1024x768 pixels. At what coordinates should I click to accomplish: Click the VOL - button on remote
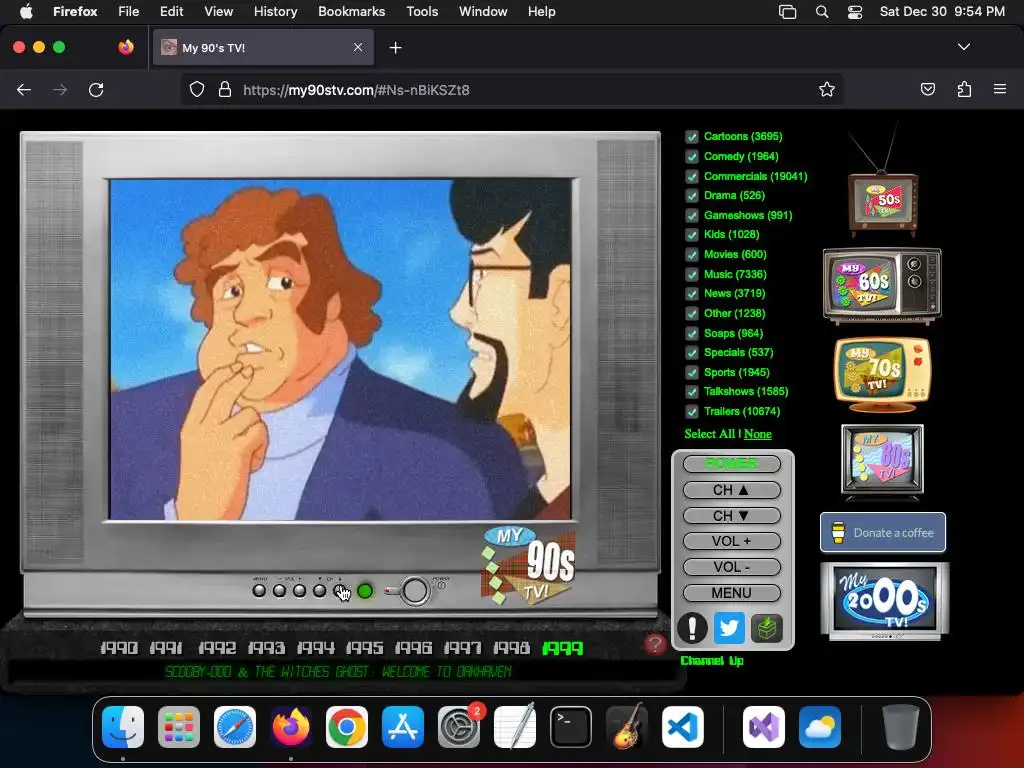coord(731,567)
